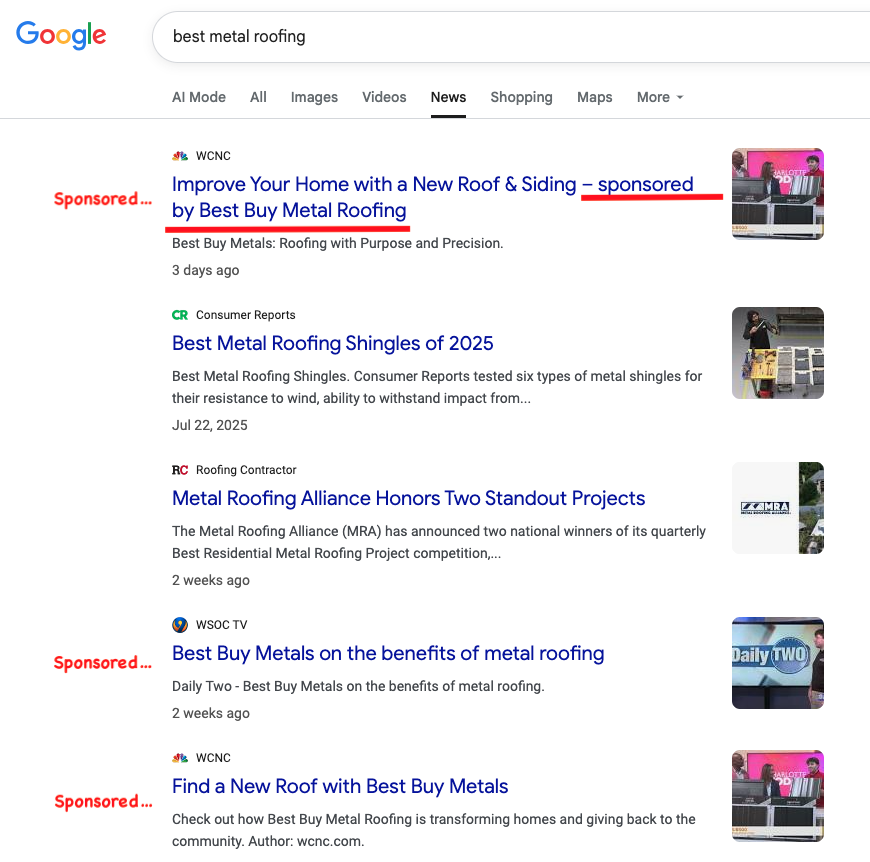Click the Google logo
Viewport: 870px width, 862px height.
tap(60, 35)
